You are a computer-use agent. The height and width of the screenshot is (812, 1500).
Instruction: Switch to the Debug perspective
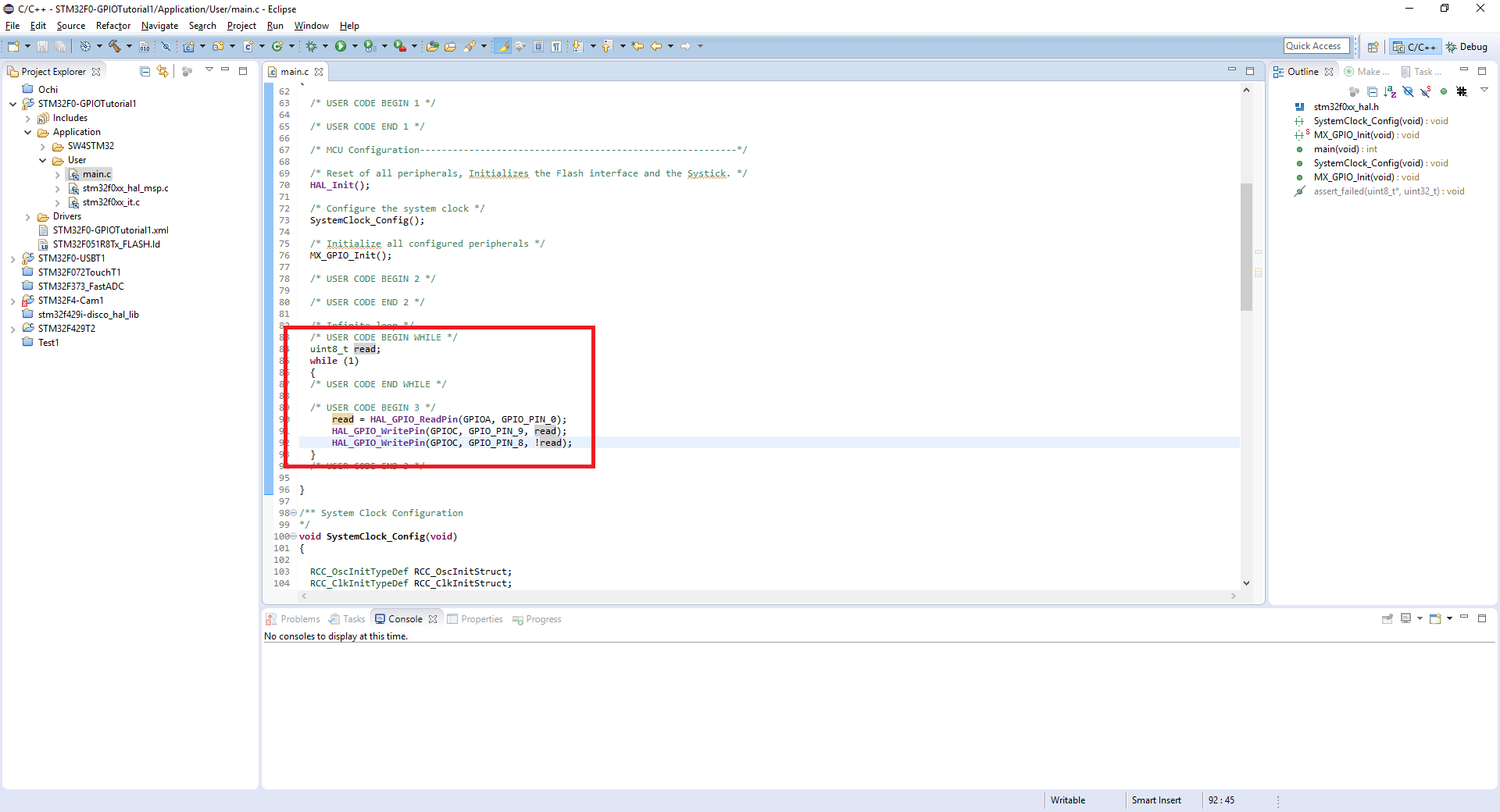pos(1466,47)
